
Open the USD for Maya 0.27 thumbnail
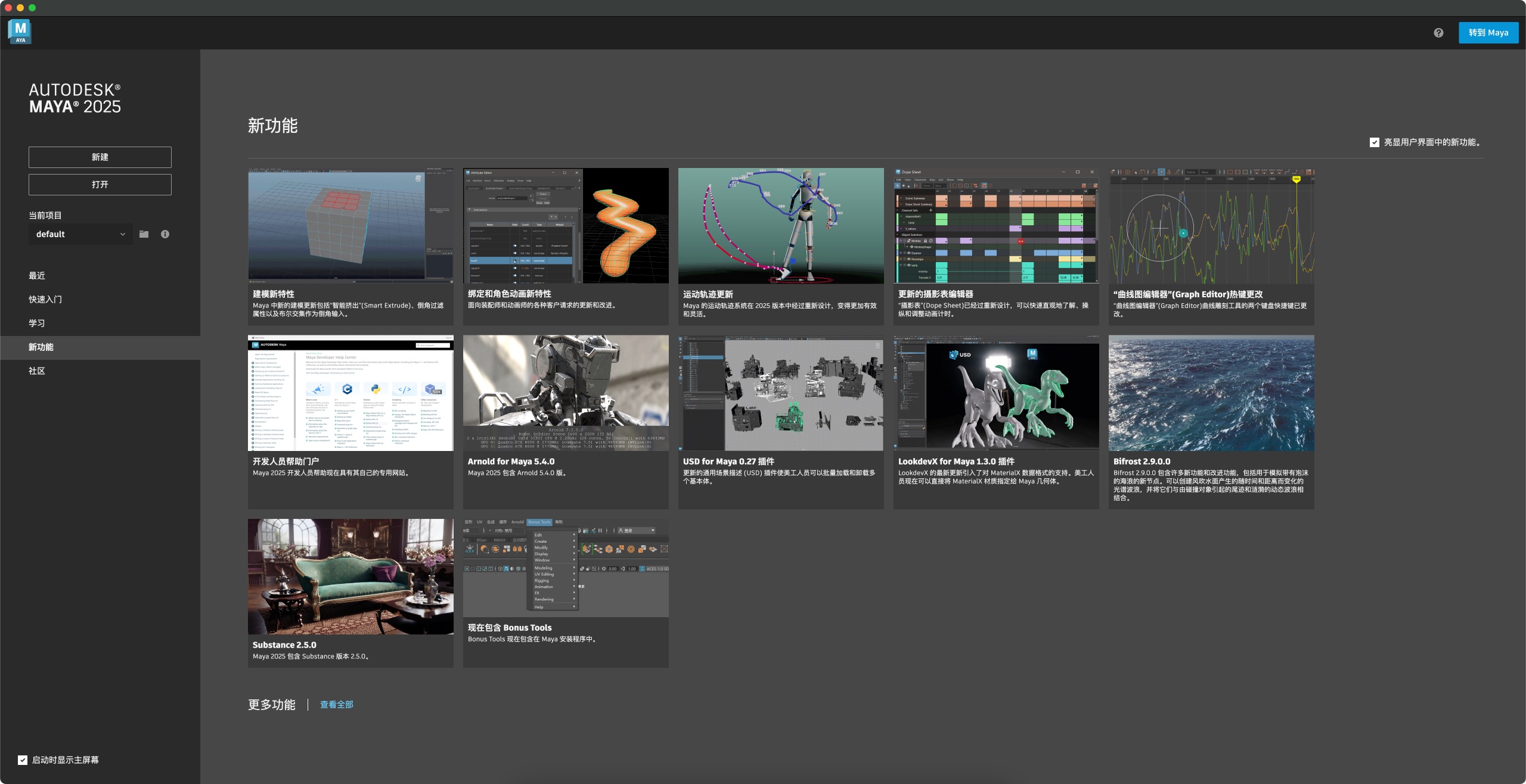[781, 393]
